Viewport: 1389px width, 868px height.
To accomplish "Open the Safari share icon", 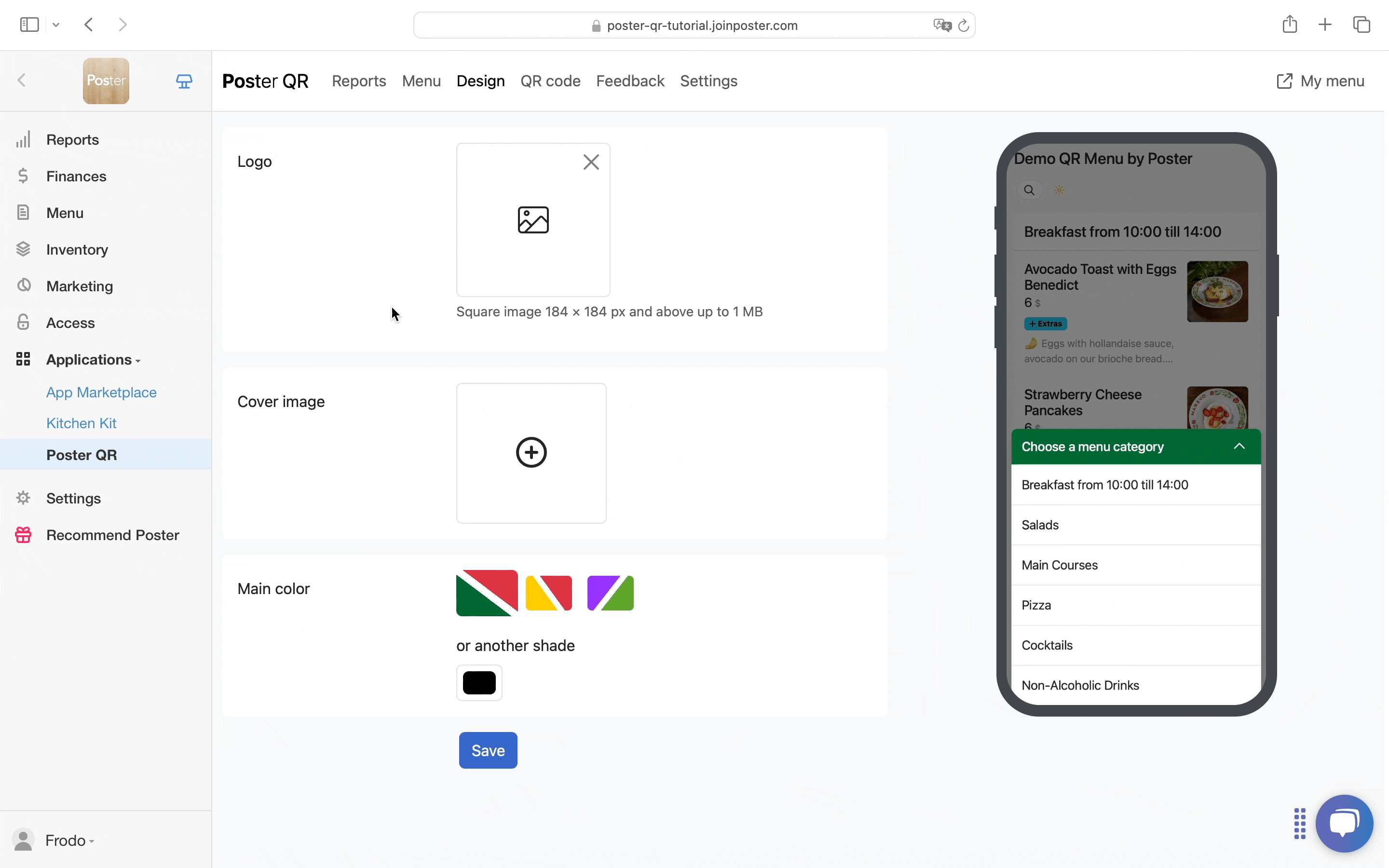I will [x=1289, y=24].
